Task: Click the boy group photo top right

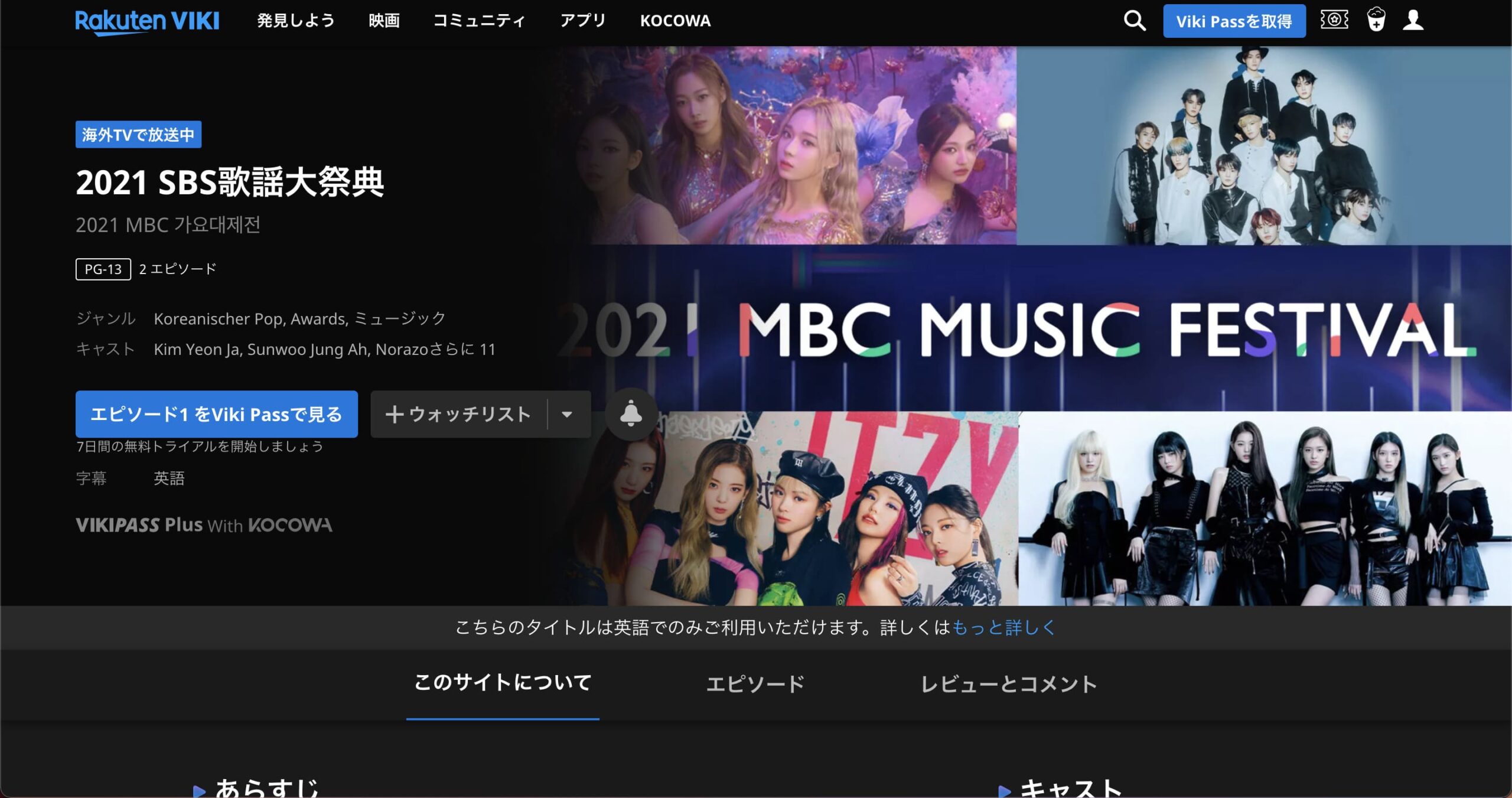Action: coord(1264,145)
